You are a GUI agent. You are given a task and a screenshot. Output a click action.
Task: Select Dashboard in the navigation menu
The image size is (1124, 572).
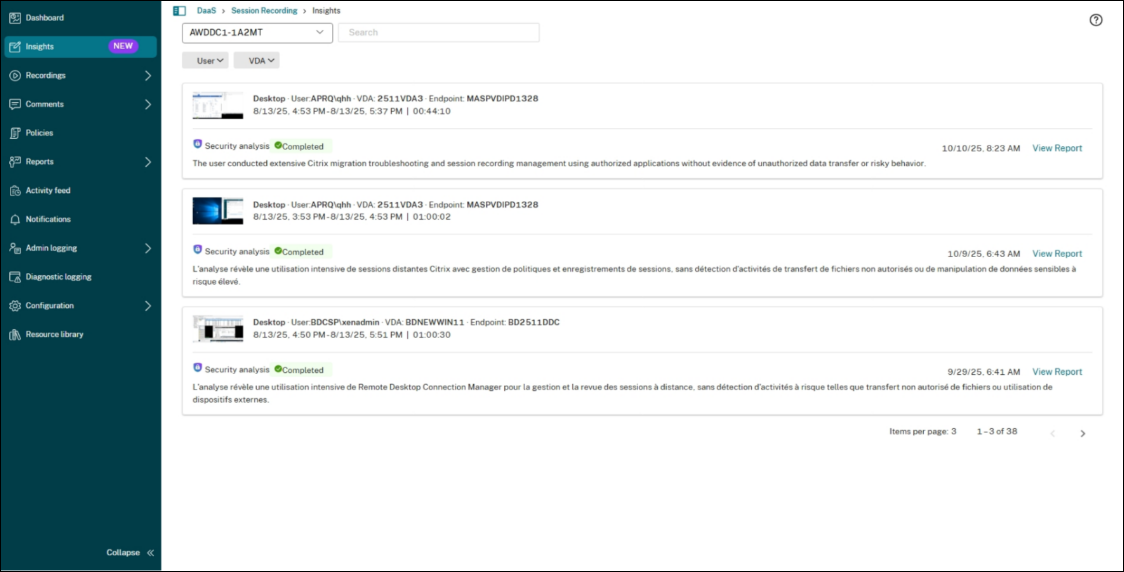(x=44, y=17)
